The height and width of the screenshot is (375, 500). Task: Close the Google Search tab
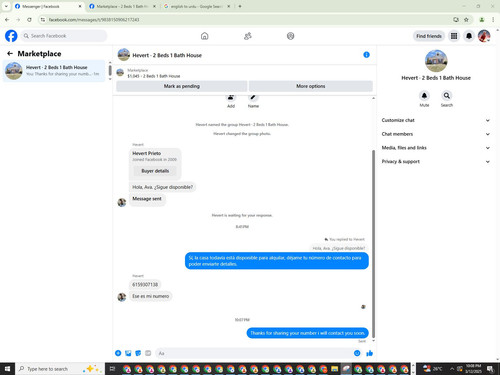229,6
